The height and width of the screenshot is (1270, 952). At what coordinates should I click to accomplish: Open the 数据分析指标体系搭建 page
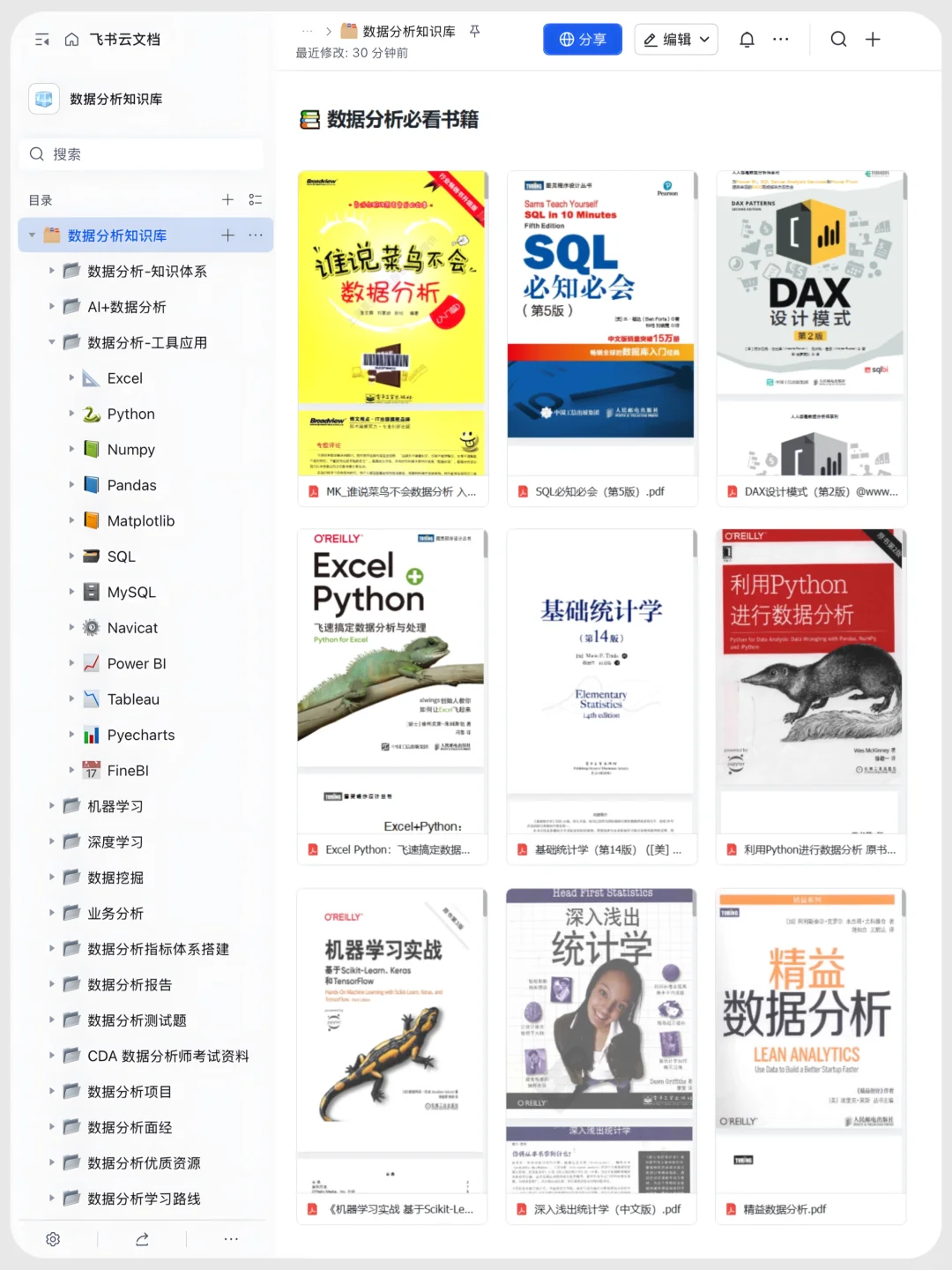(159, 949)
